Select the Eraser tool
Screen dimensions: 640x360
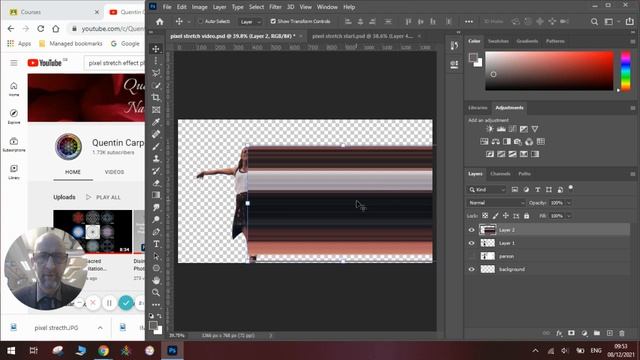click(156, 183)
